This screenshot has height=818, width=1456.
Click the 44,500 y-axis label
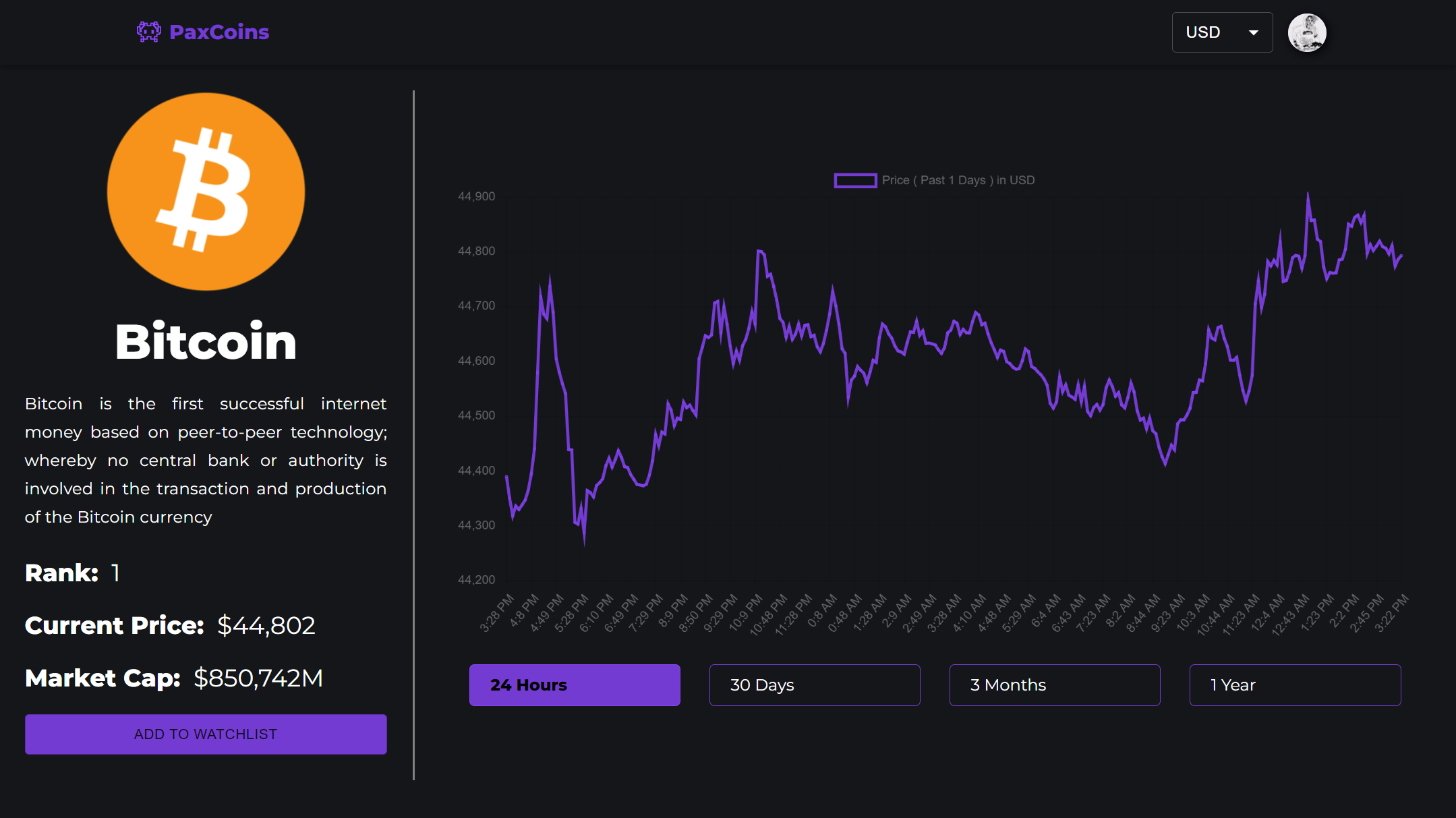pos(476,415)
